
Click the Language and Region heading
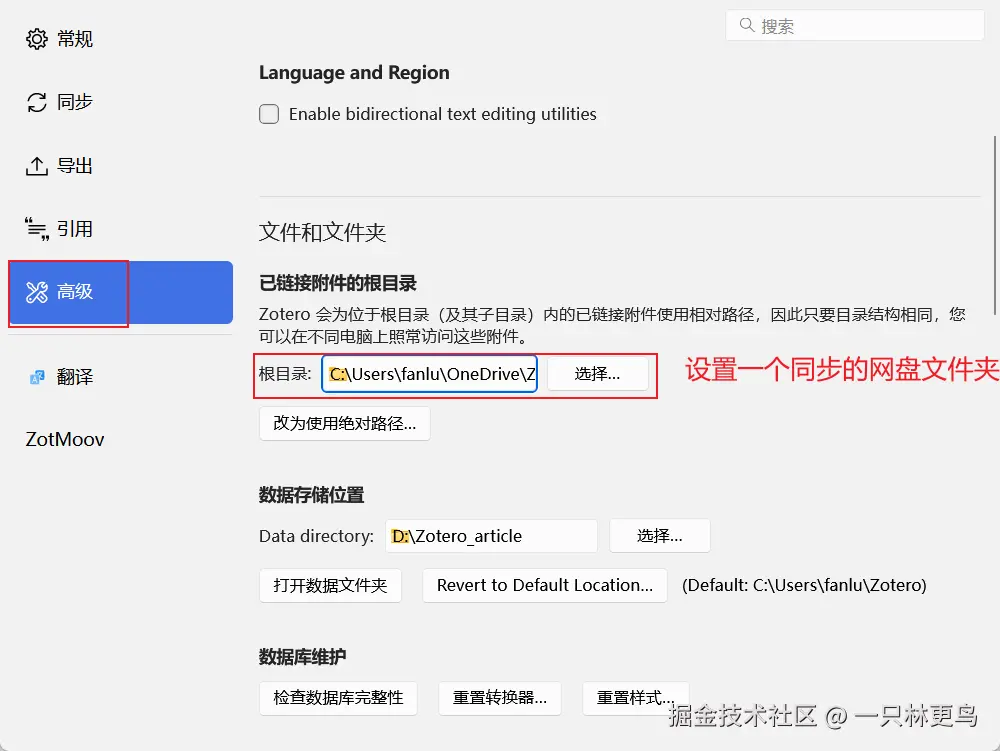(x=354, y=73)
